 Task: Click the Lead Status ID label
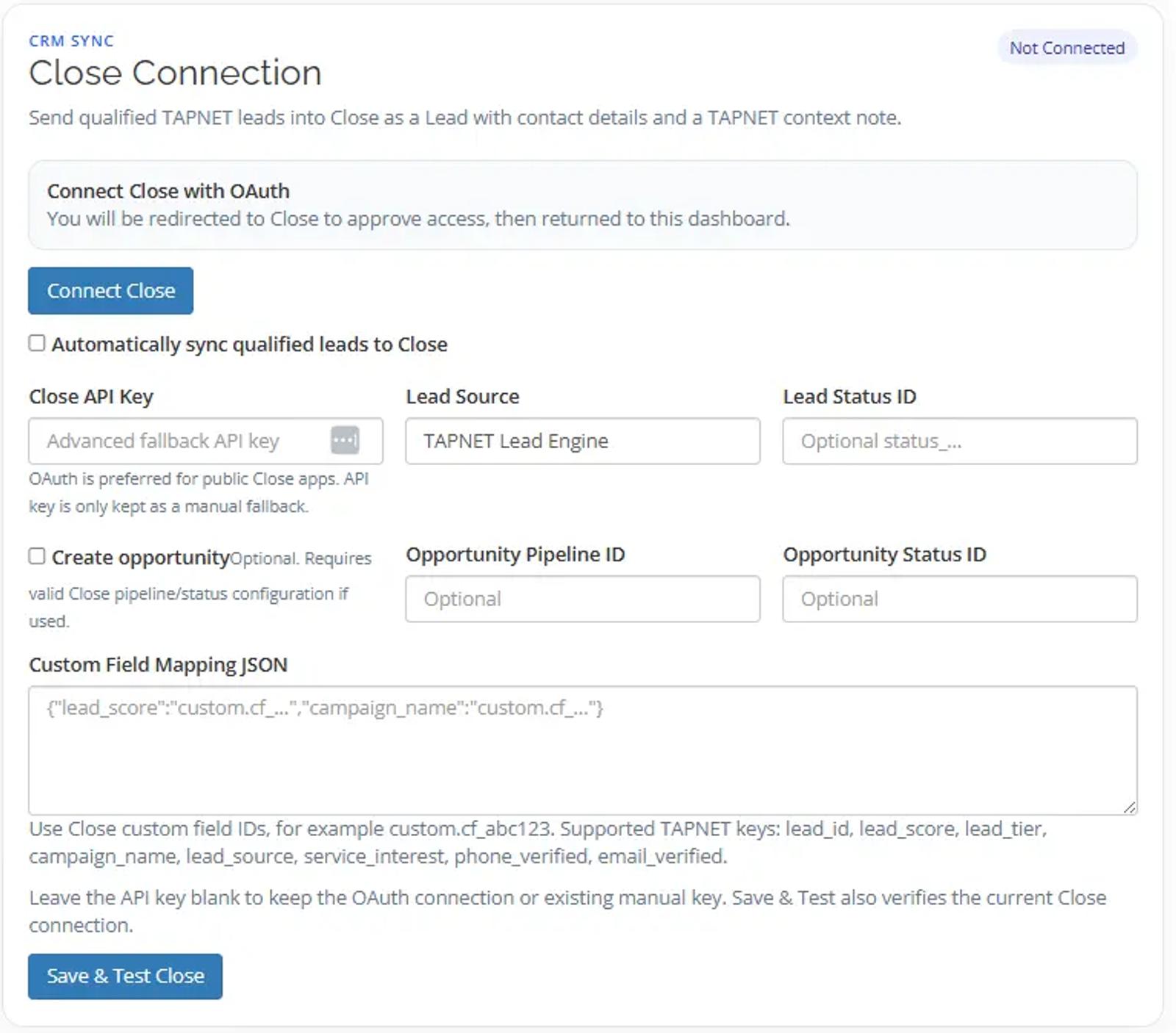(850, 397)
